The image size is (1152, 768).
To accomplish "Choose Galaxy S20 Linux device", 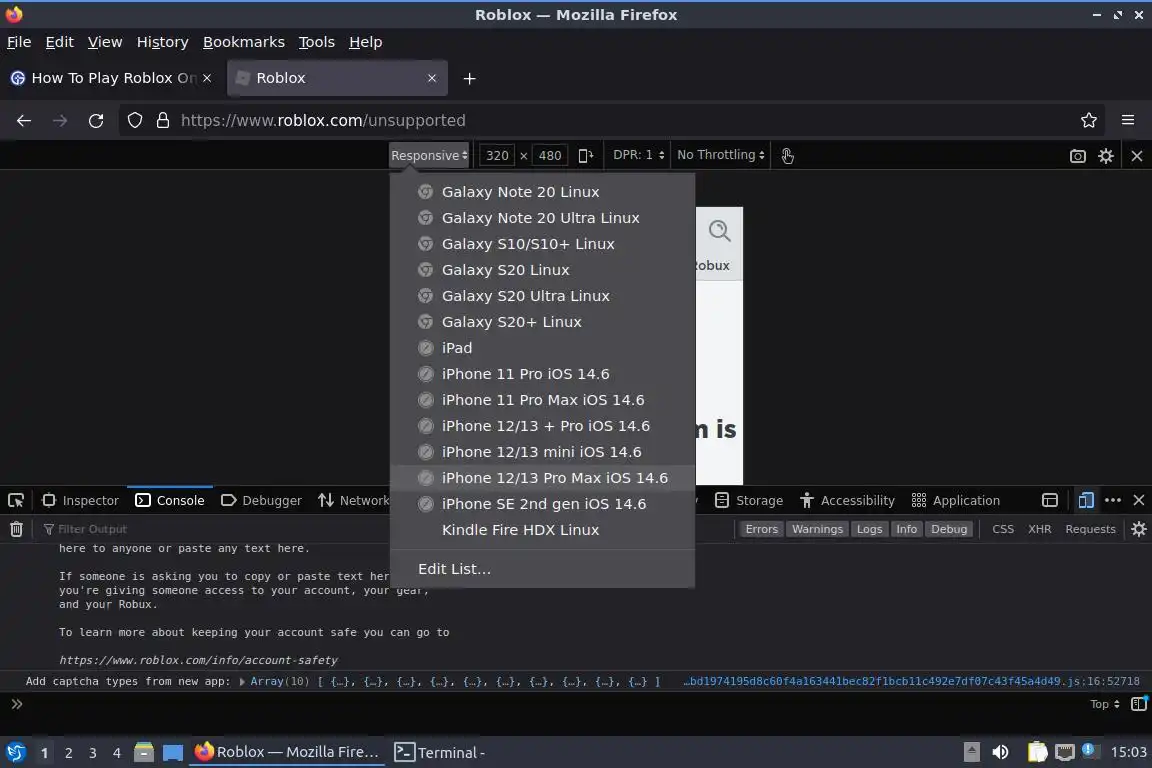I will click(x=542, y=270).
